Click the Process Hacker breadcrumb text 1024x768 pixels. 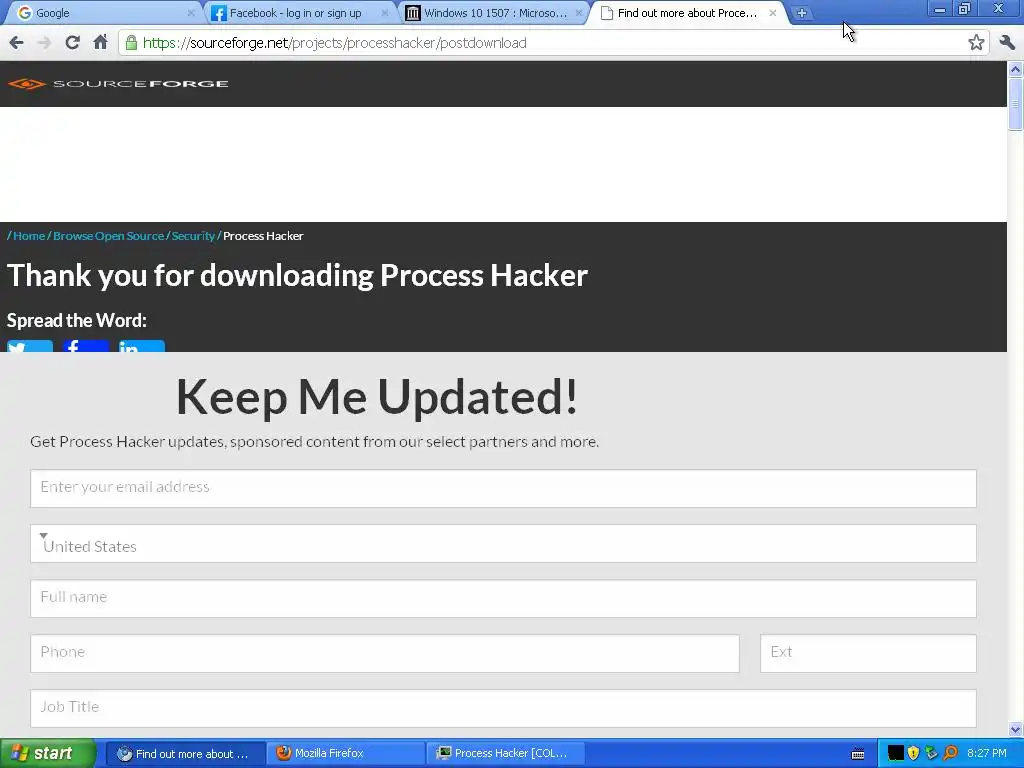tap(263, 236)
